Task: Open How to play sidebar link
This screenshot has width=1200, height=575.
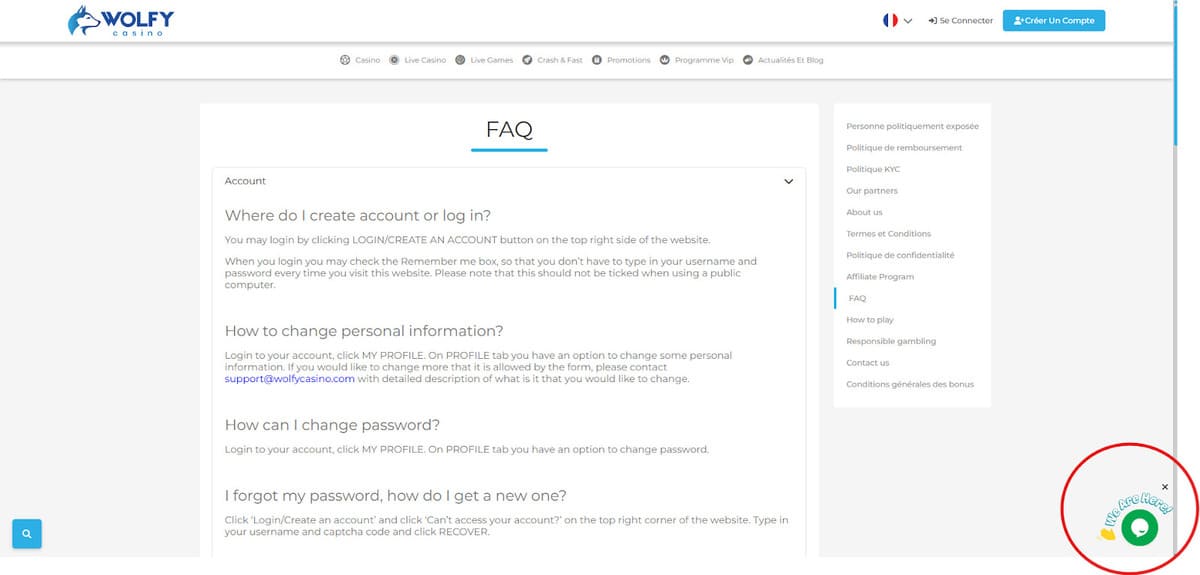Action: (x=870, y=320)
